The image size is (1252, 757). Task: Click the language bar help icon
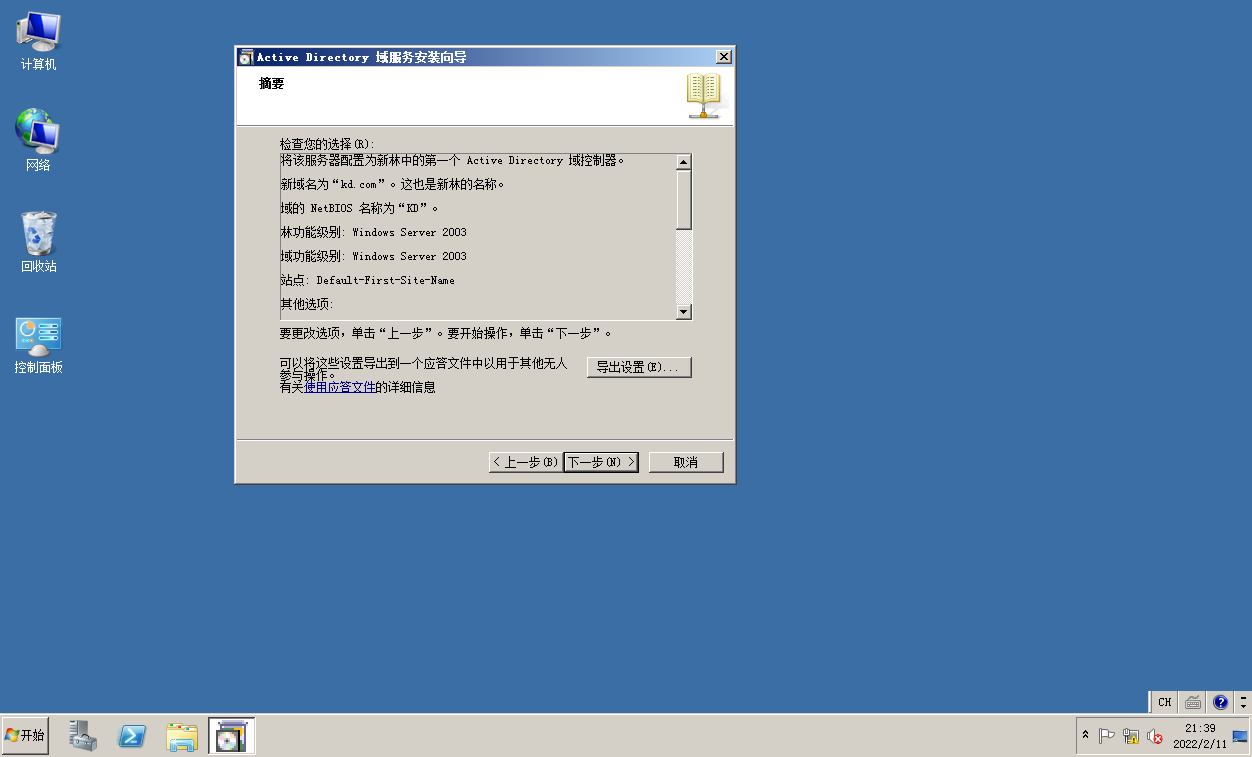point(1220,702)
